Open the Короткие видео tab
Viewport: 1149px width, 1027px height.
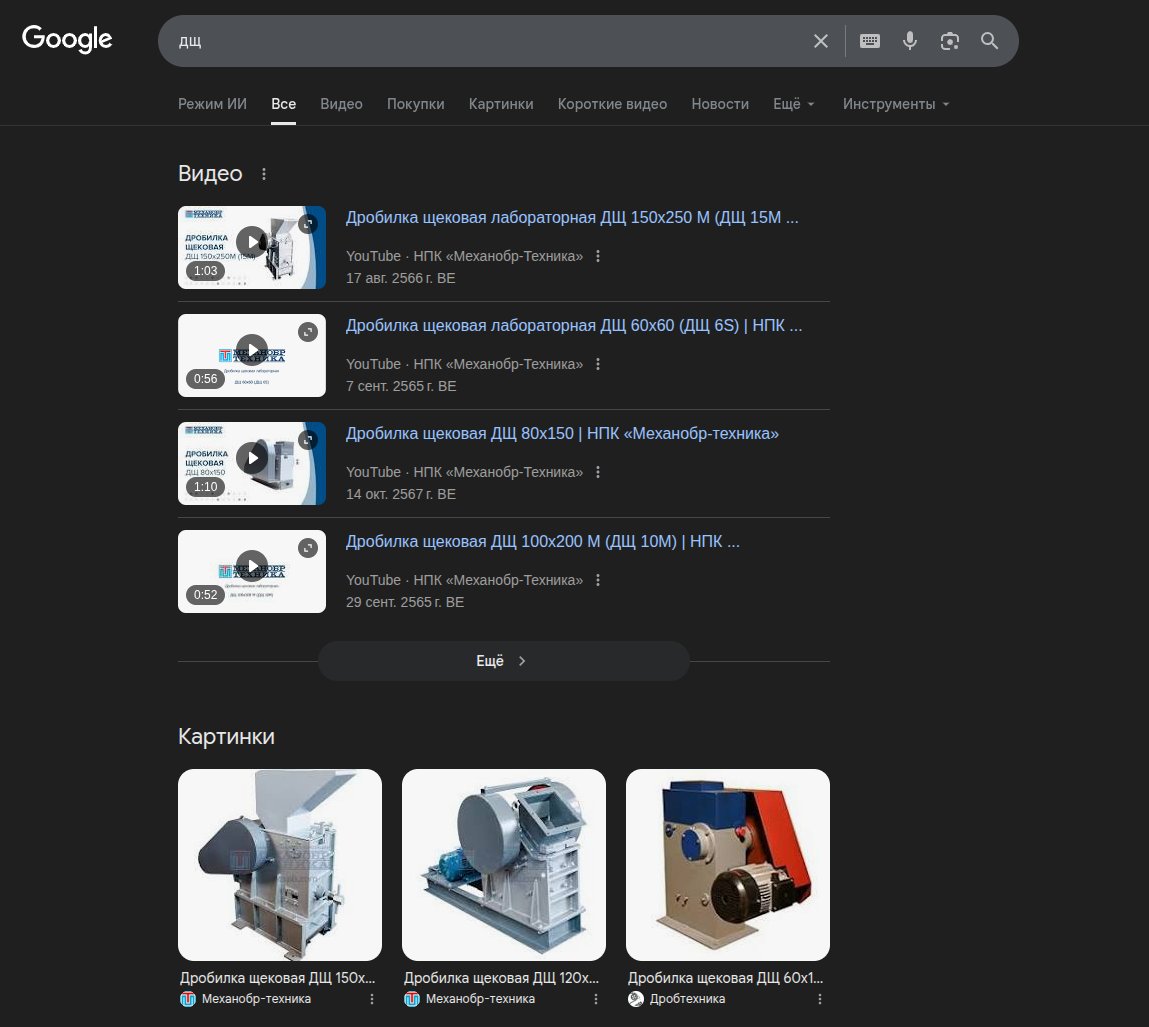[613, 104]
